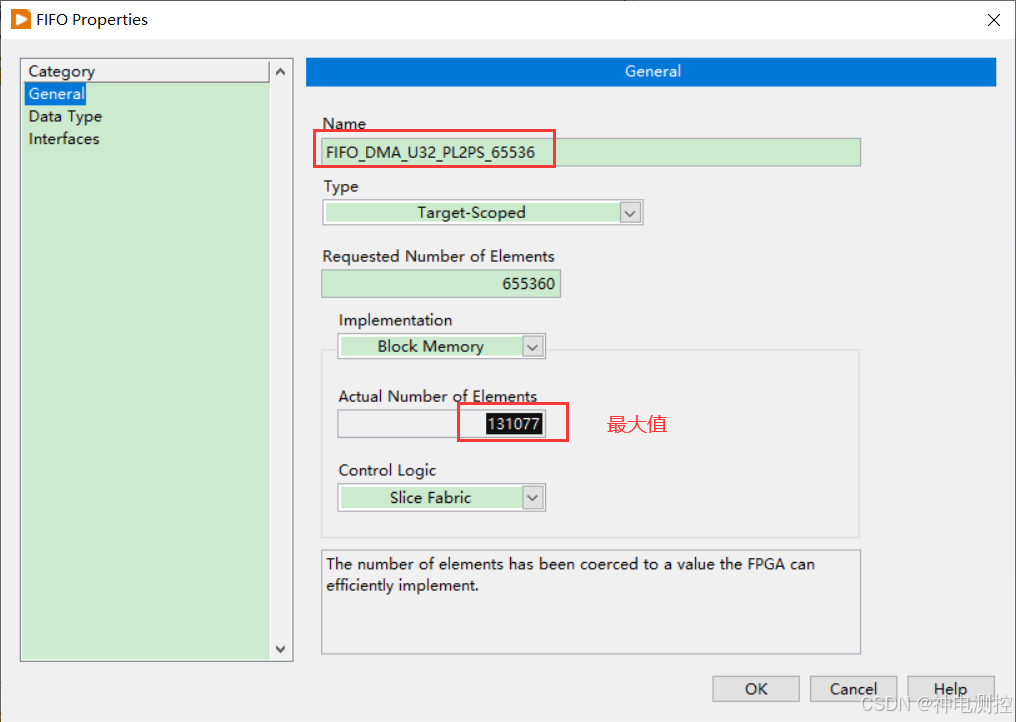
Task: Click the Actual Number of Elements label
Action: pos(437,396)
